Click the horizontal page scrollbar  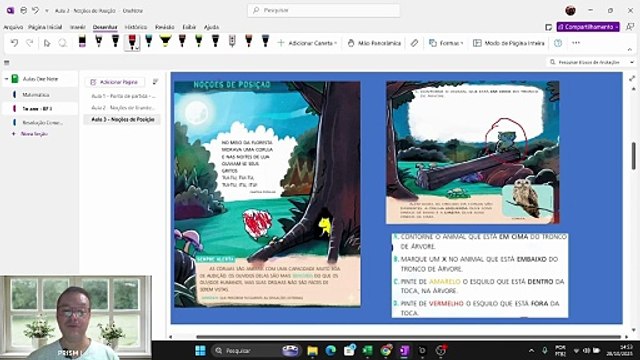click(408, 337)
